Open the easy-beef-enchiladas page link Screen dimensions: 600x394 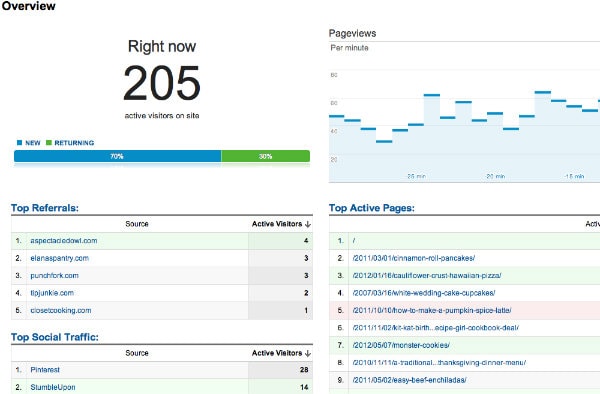click(409, 380)
